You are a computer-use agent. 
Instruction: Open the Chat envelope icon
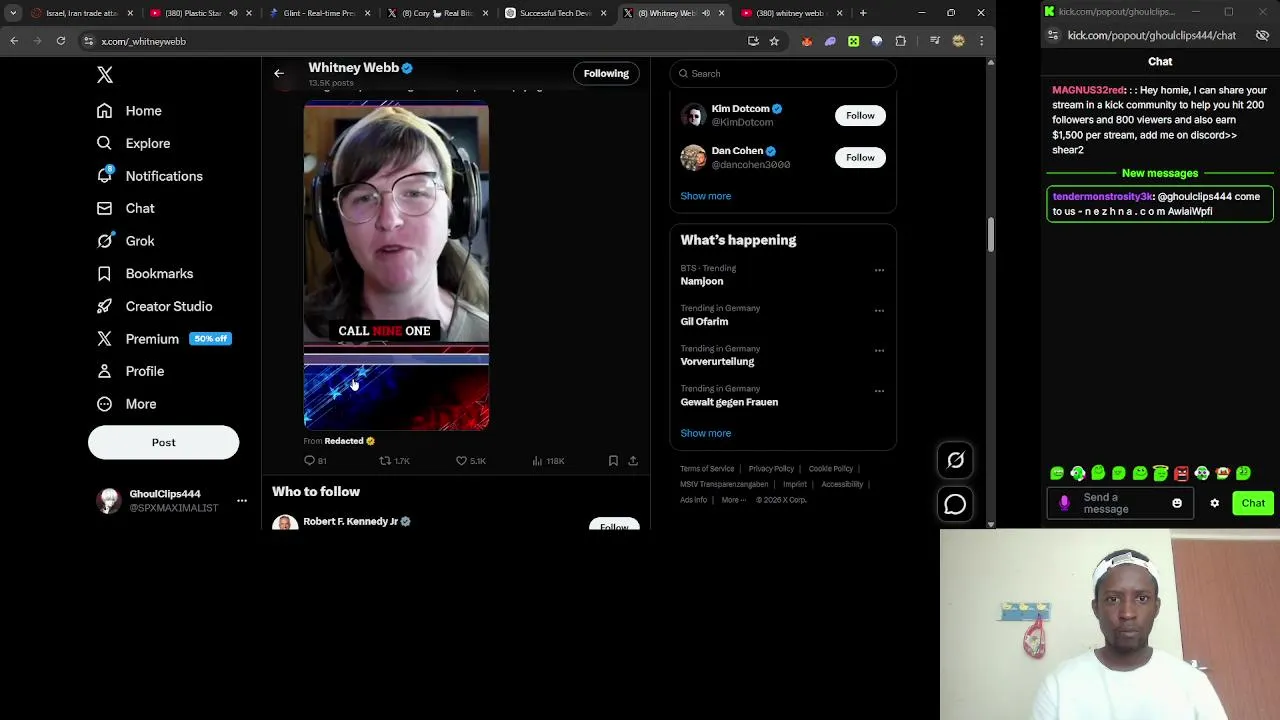104,208
